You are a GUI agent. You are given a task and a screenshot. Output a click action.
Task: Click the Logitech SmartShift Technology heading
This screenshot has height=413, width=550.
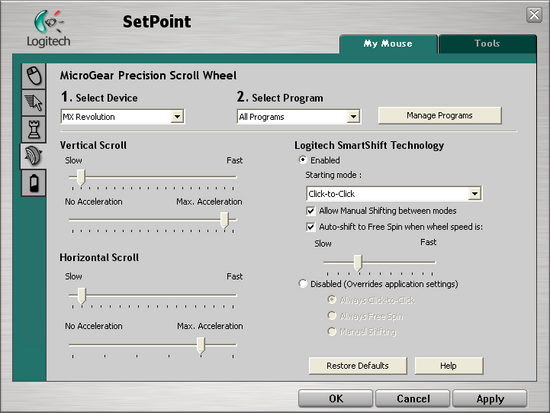click(x=369, y=145)
